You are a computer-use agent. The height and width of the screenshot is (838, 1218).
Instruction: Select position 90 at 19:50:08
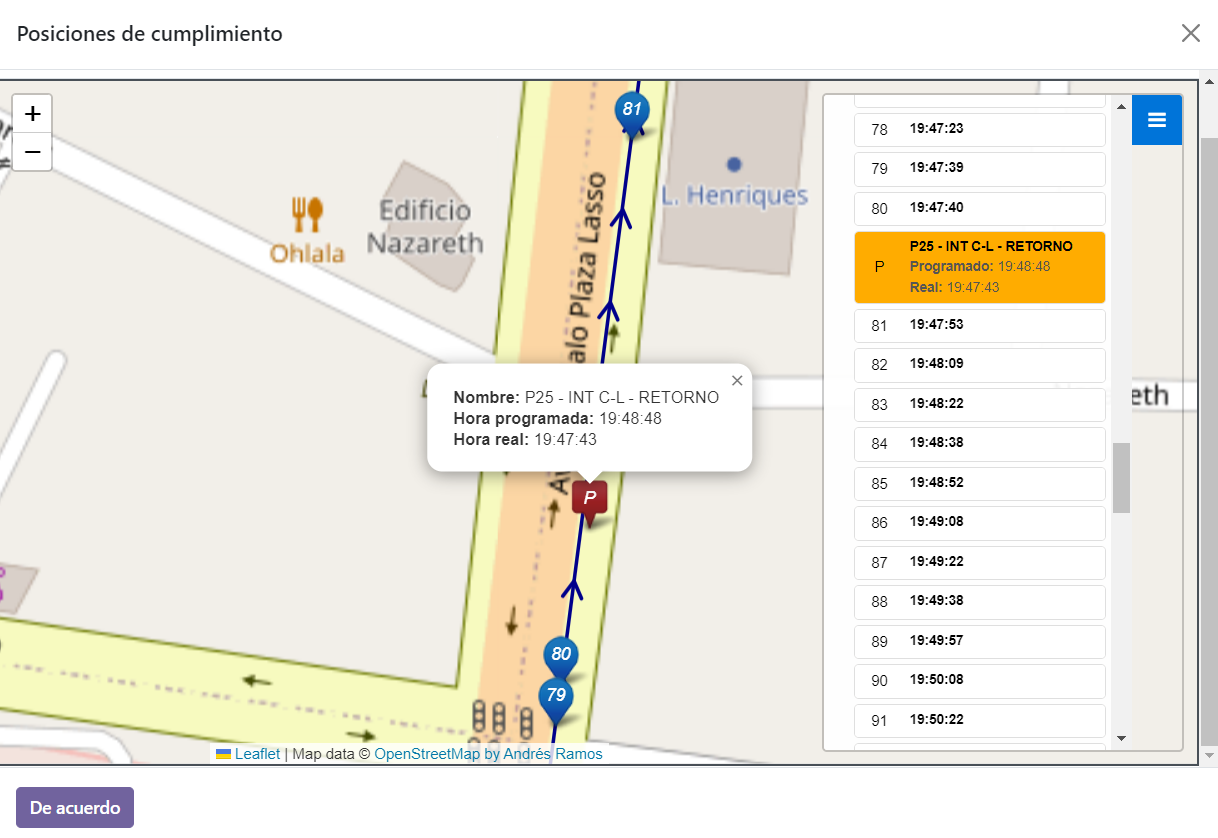[x=980, y=680]
